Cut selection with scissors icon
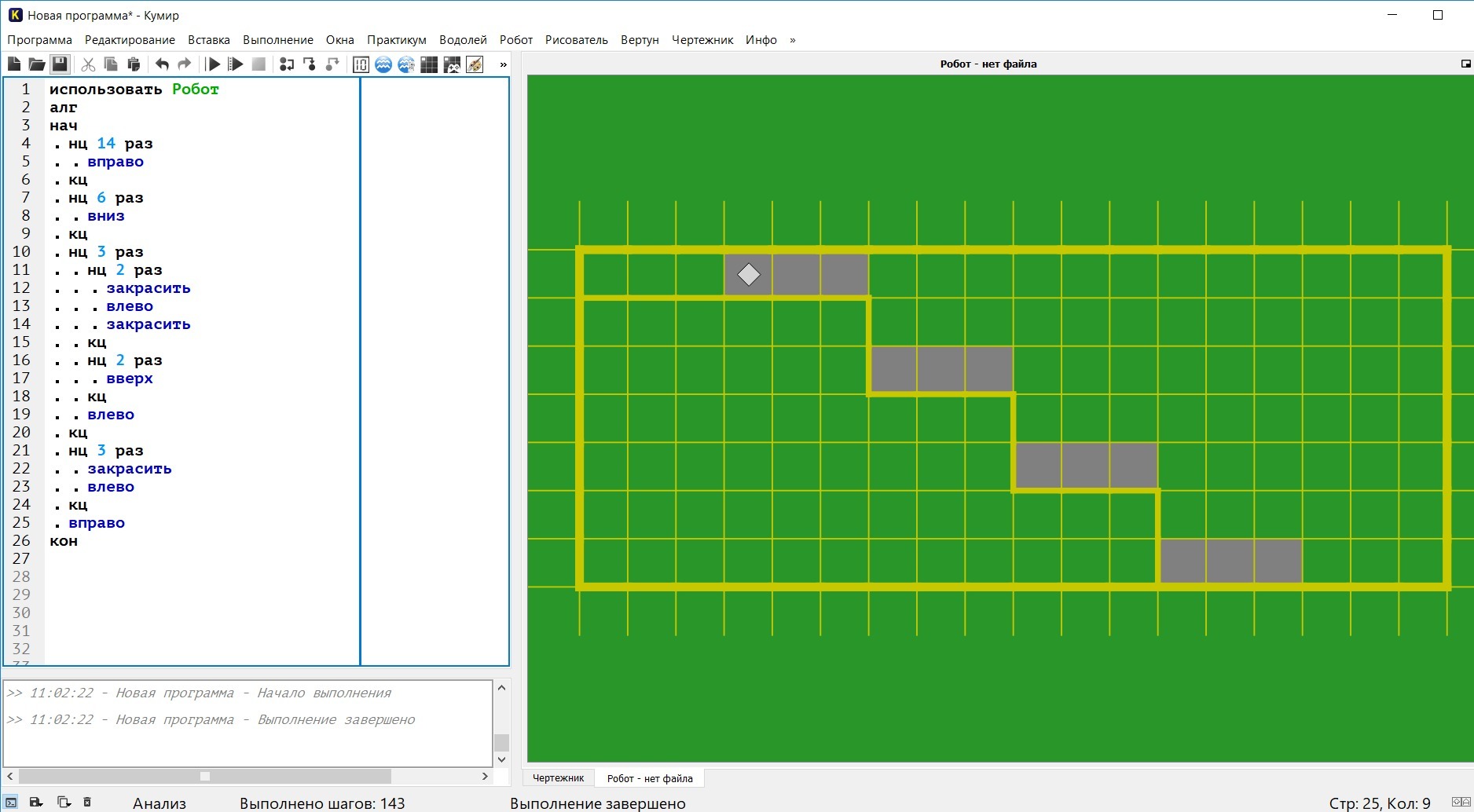 click(x=88, y=64)
